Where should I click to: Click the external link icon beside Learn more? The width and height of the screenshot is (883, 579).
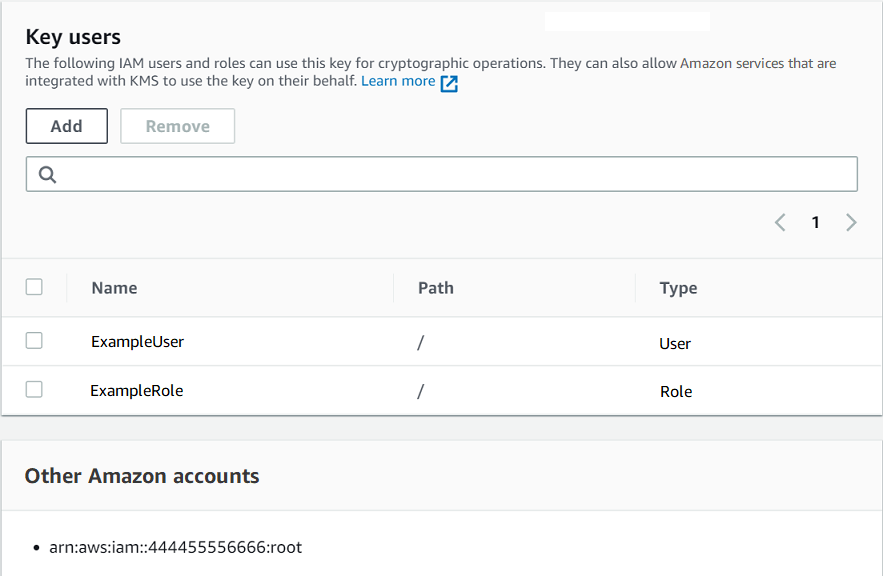449,83
